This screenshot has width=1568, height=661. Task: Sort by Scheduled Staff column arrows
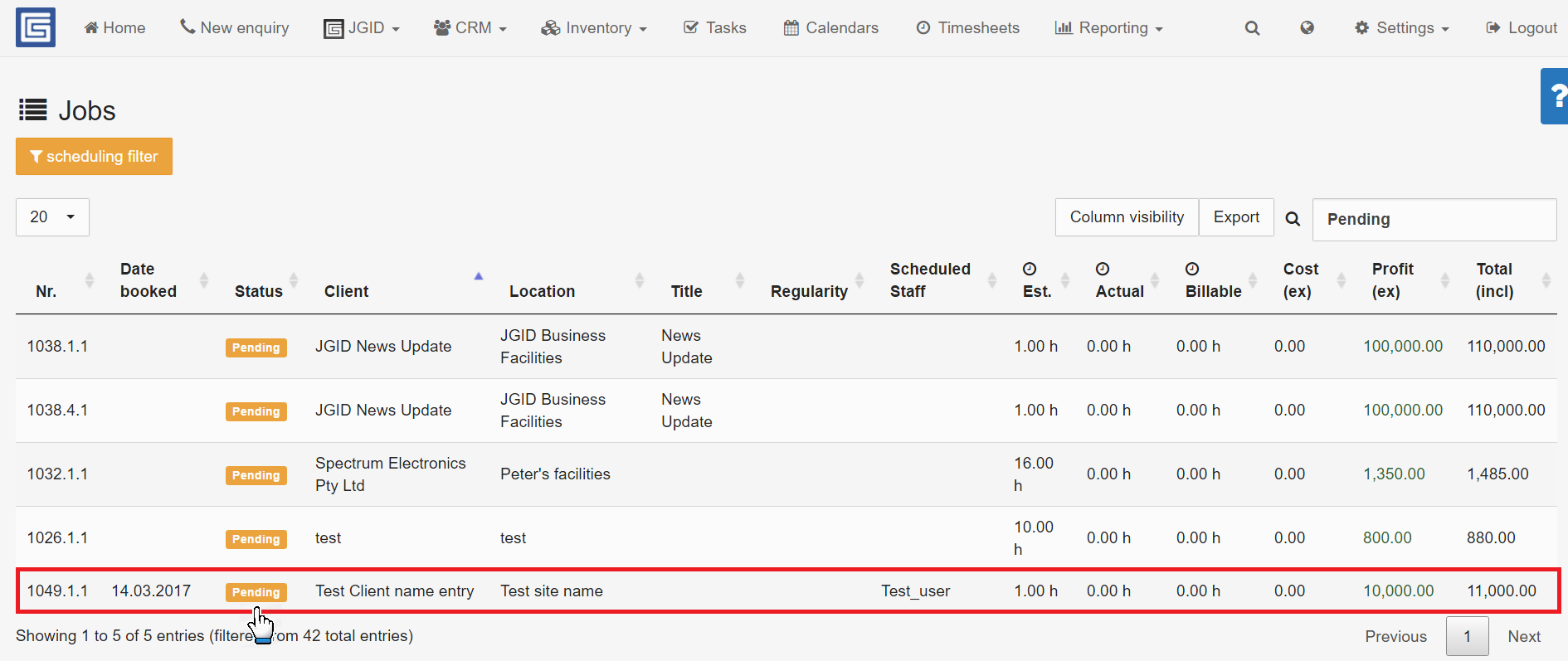(x=992, y=280)
